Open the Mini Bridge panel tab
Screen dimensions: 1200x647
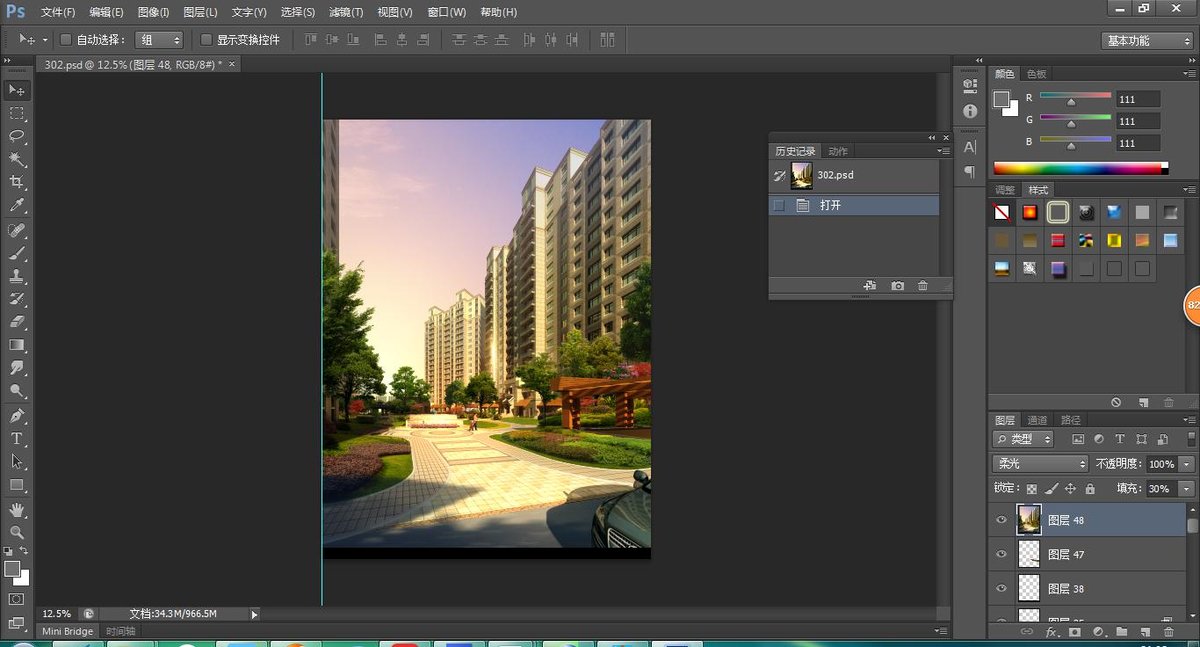tap(67, 631)
